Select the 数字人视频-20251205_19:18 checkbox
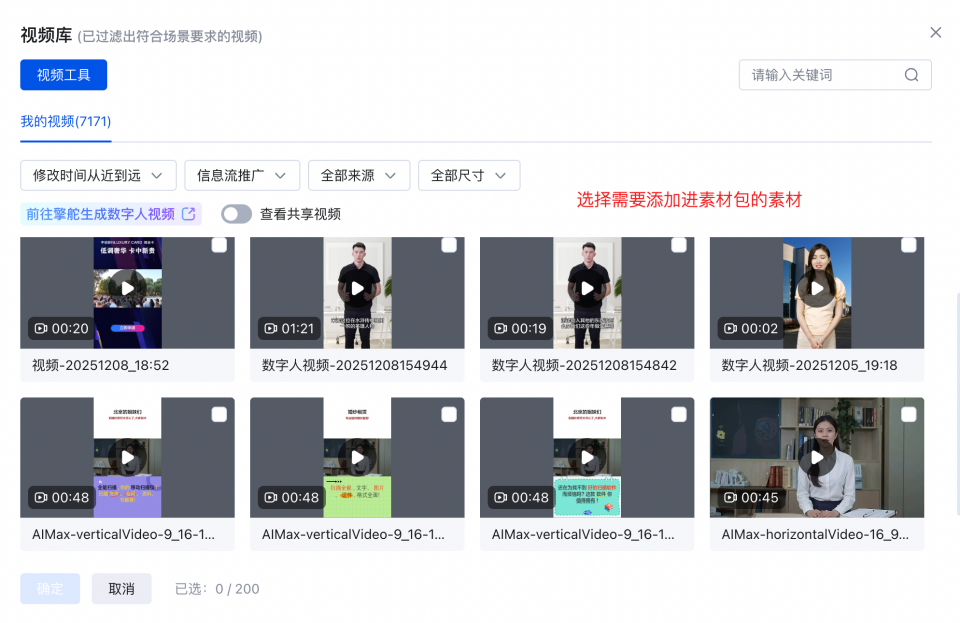 tap(908, 245)
